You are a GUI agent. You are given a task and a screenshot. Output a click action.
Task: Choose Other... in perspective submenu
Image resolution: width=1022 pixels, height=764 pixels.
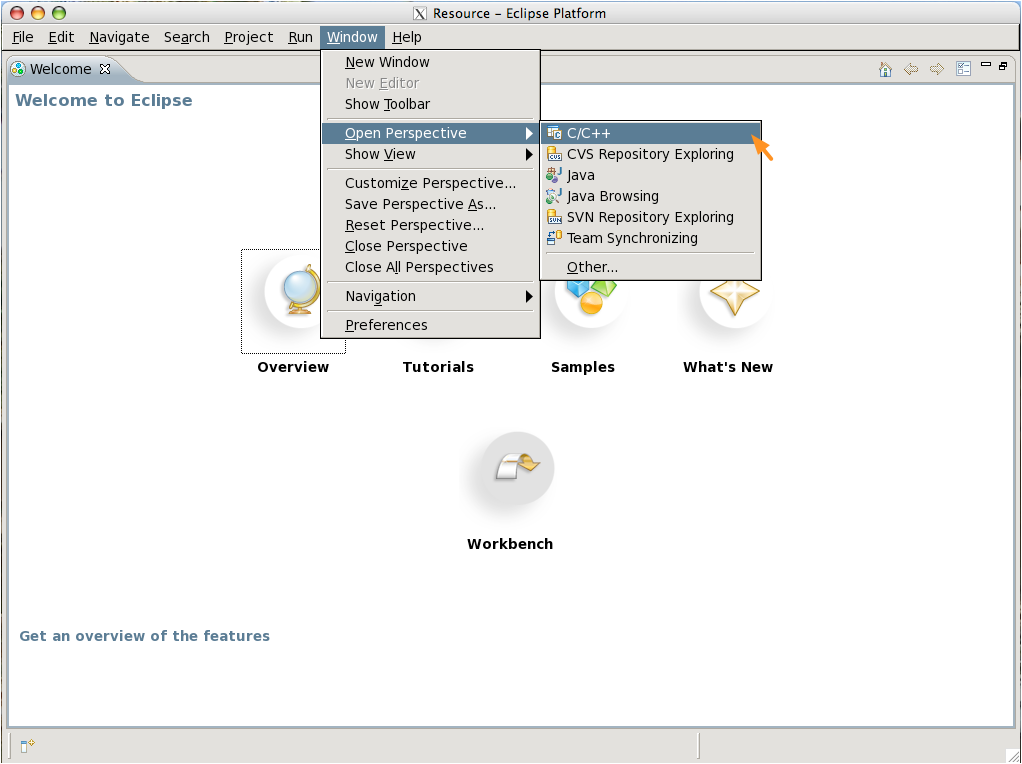(651, 267)
